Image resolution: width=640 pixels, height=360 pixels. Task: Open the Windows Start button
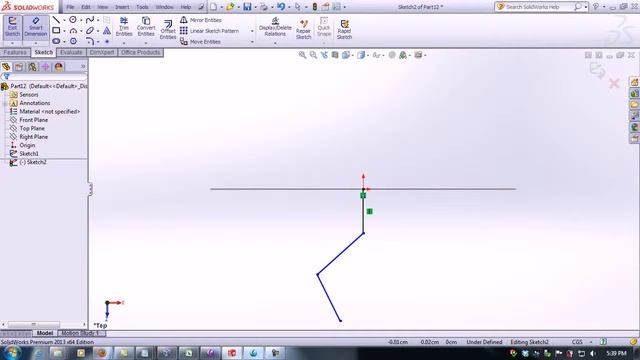[13, 353]
